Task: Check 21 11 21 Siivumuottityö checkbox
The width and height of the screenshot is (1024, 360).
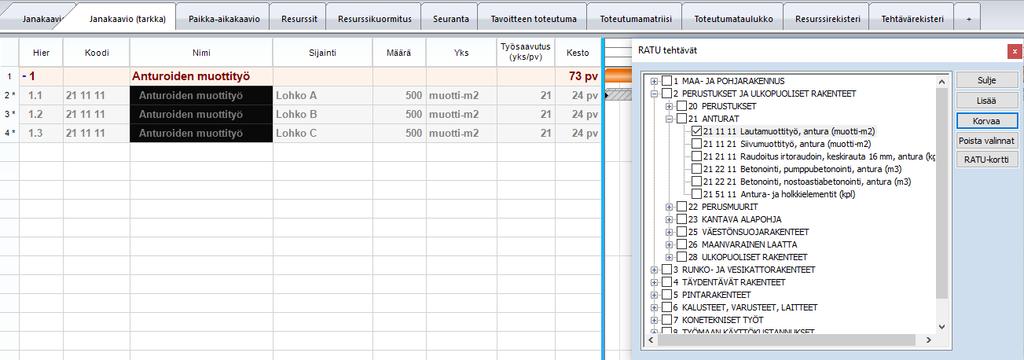Action: point(696,144)
